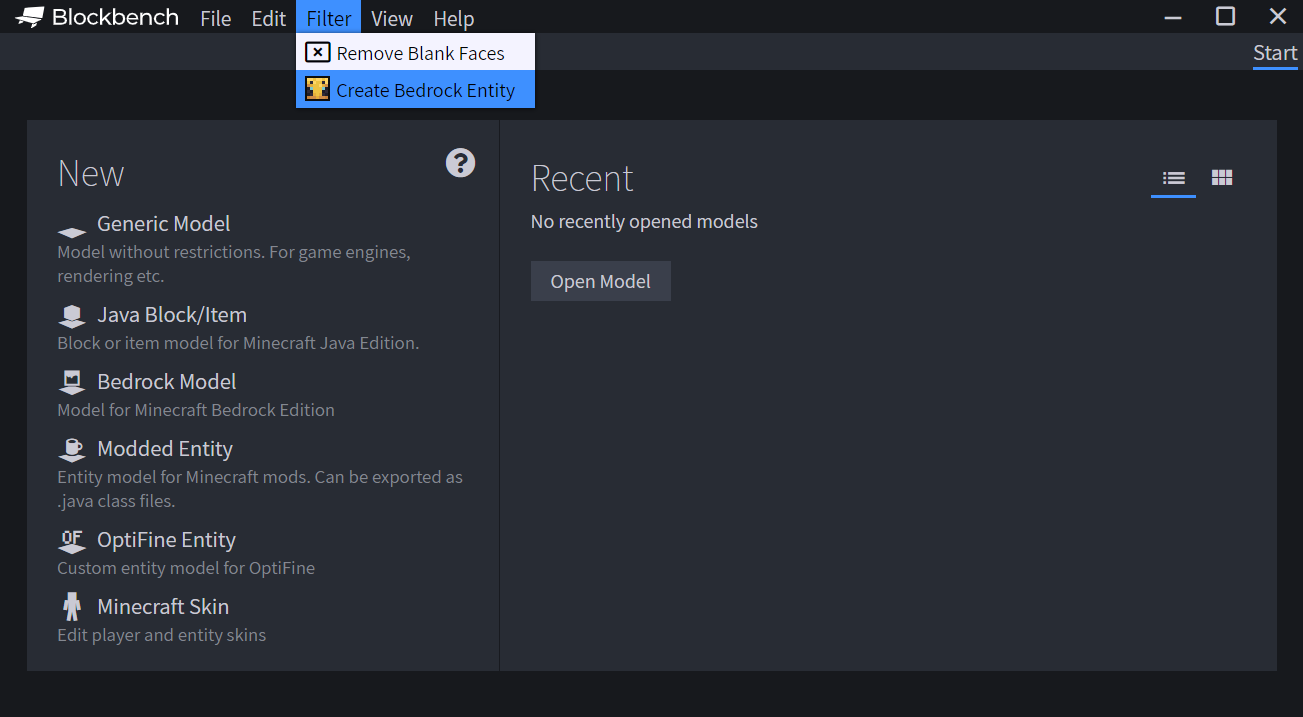Click the Modded Entity cup icon
Viewport: 1303px width, 717px height.
point(72,450)
